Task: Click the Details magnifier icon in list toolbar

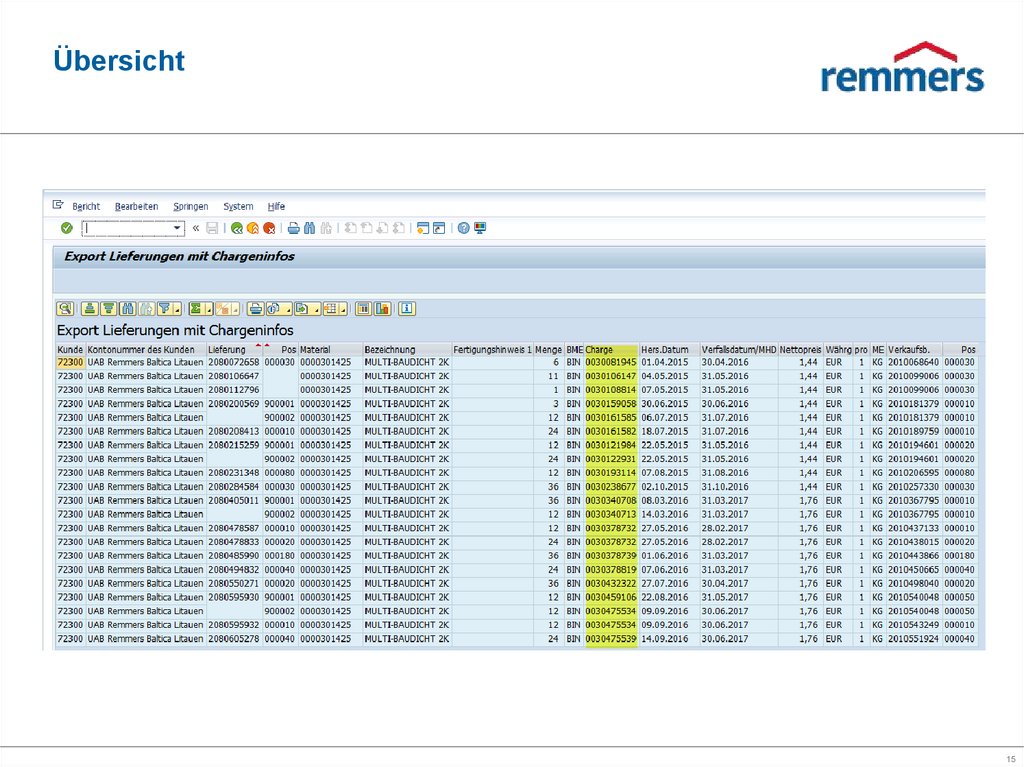Action: click(65, 308)
